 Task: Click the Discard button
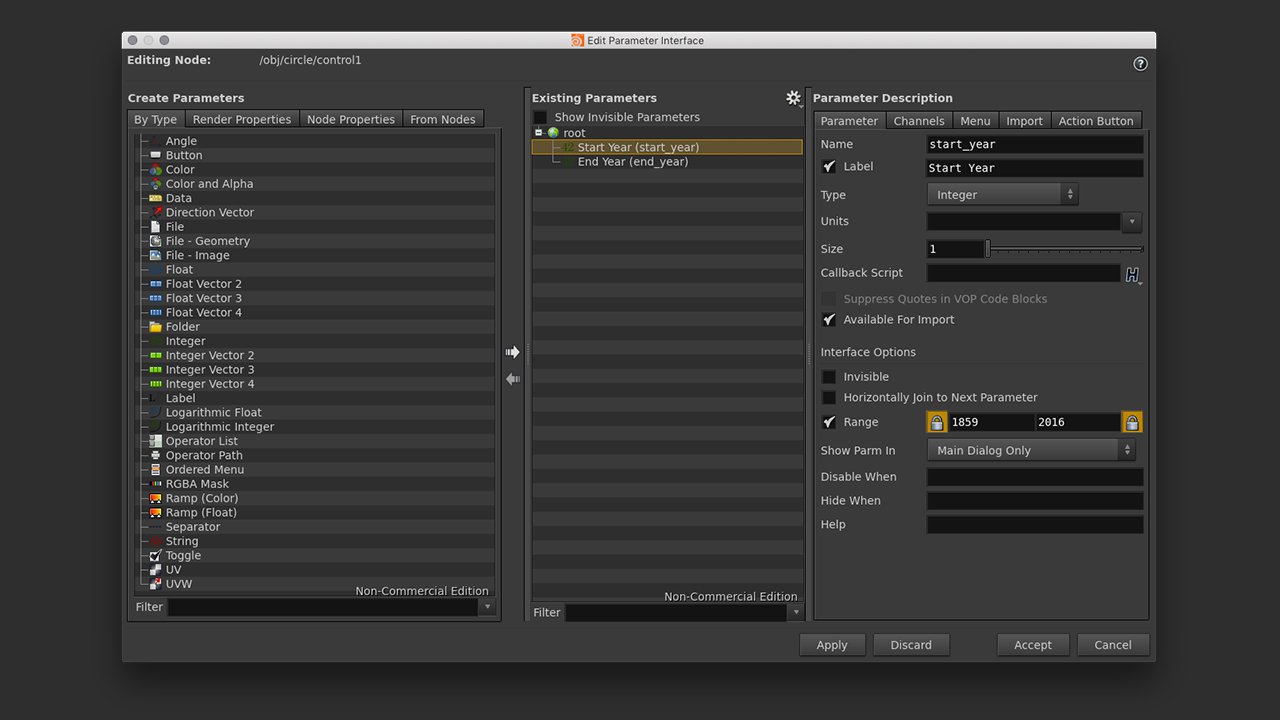click(911, 645)
